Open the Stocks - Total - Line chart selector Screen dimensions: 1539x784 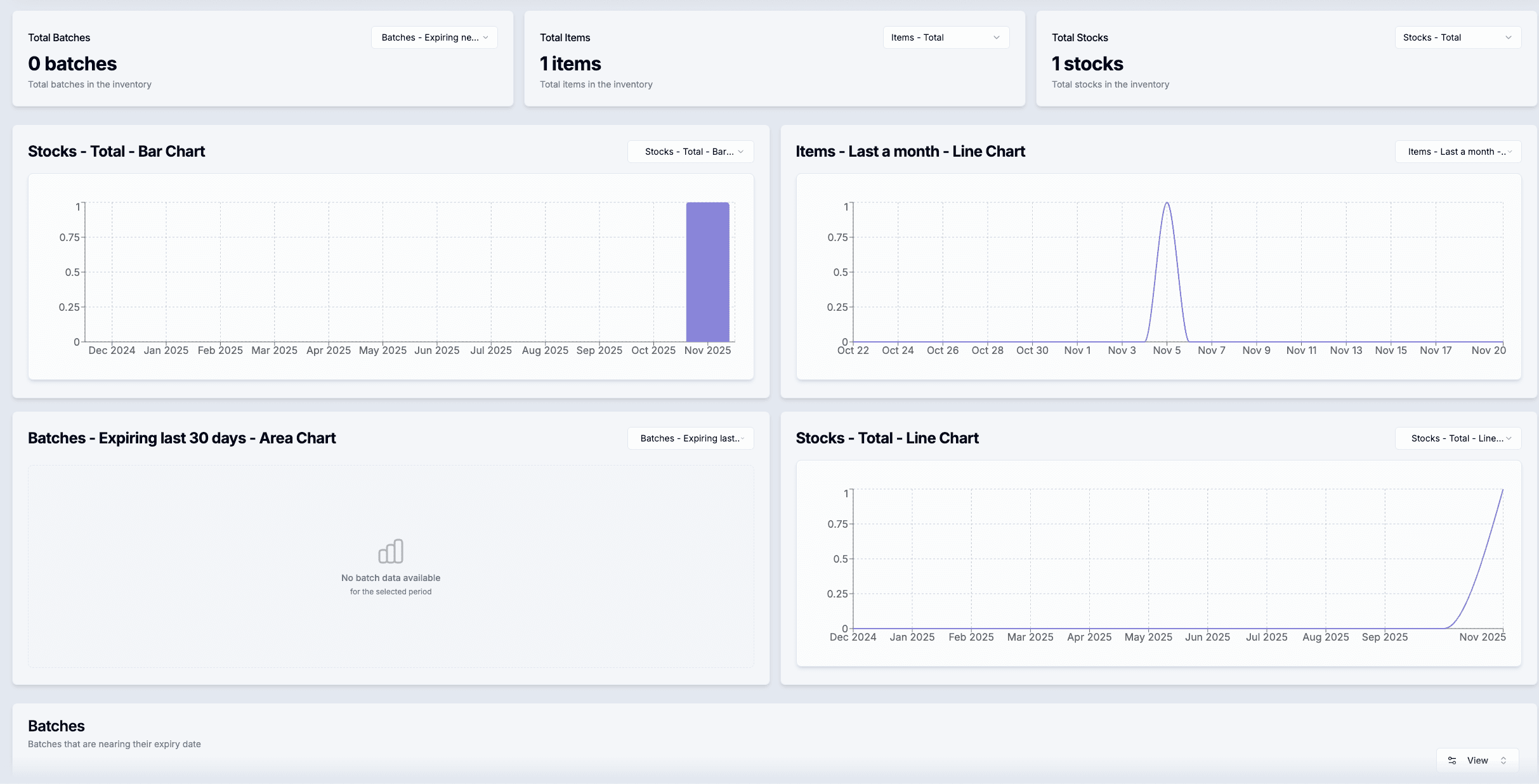[x=1458, y=438]
